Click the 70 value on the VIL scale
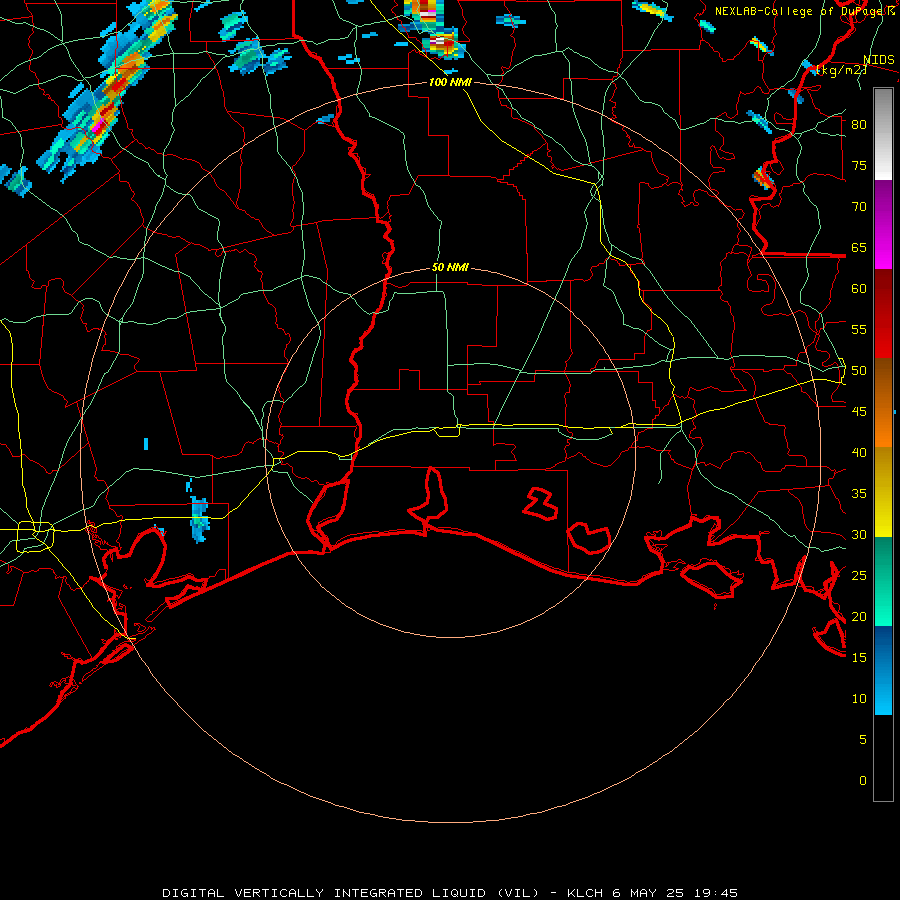900x900 pixels. pyautogui.click(x=859, y=207)
